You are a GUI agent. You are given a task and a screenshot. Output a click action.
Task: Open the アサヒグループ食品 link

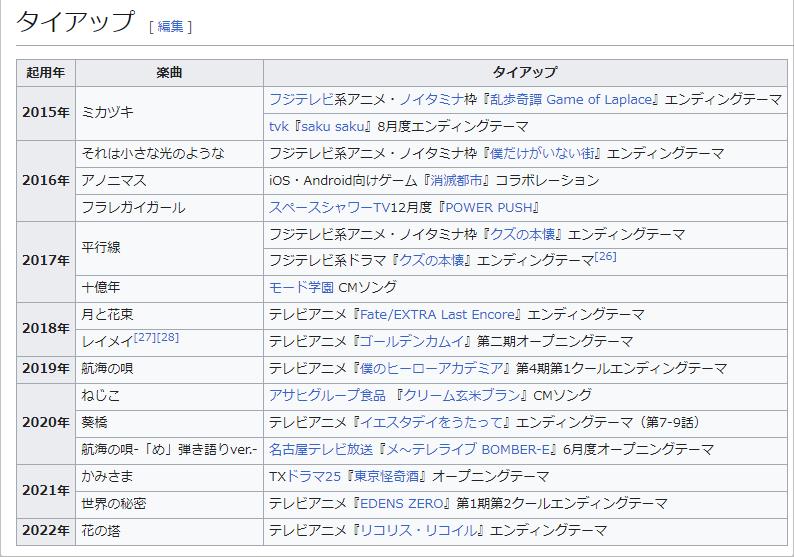pos(327,395)
